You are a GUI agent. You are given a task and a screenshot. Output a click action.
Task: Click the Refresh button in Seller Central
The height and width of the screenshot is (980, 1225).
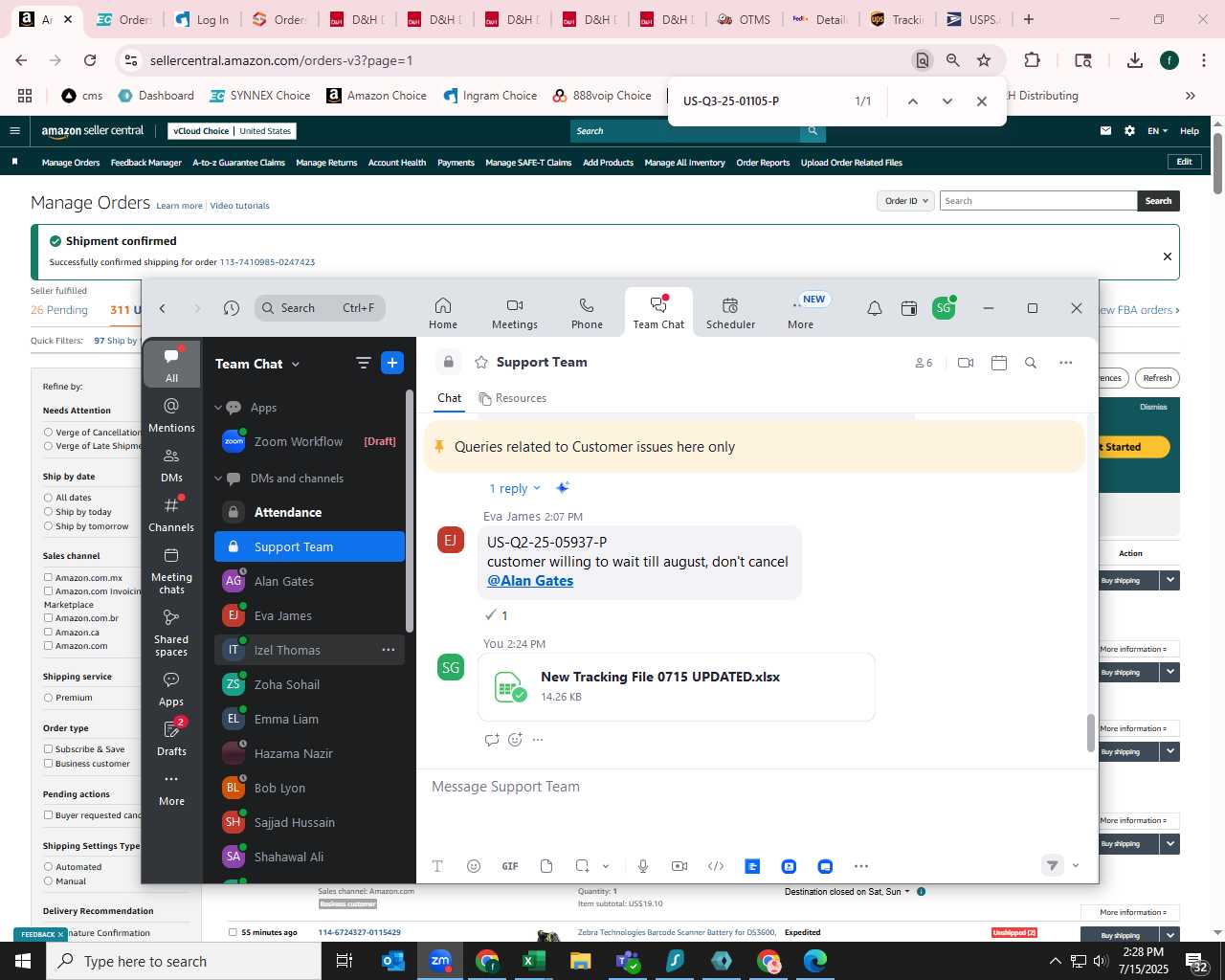click(1157, 378)
